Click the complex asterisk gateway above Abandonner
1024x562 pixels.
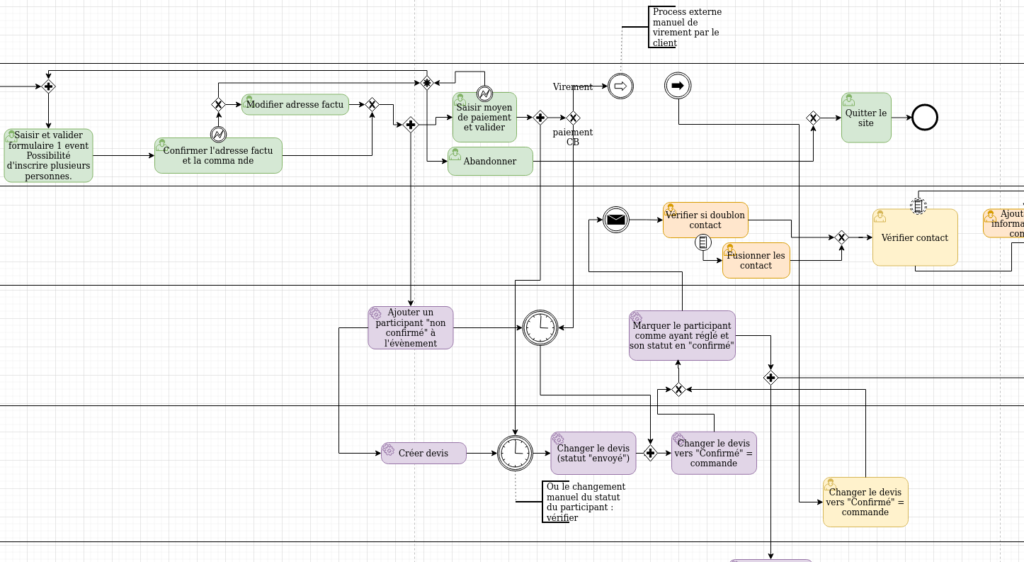pyautogui.click(x=426, y=83)
